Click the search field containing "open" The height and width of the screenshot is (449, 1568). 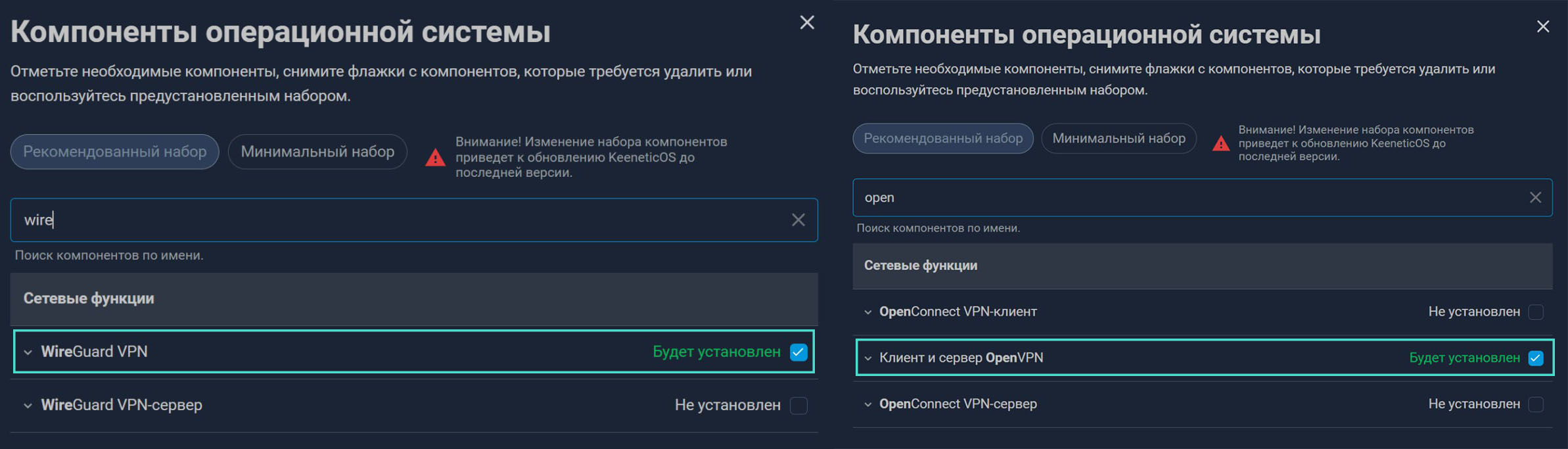click(x=1183, y=197)
